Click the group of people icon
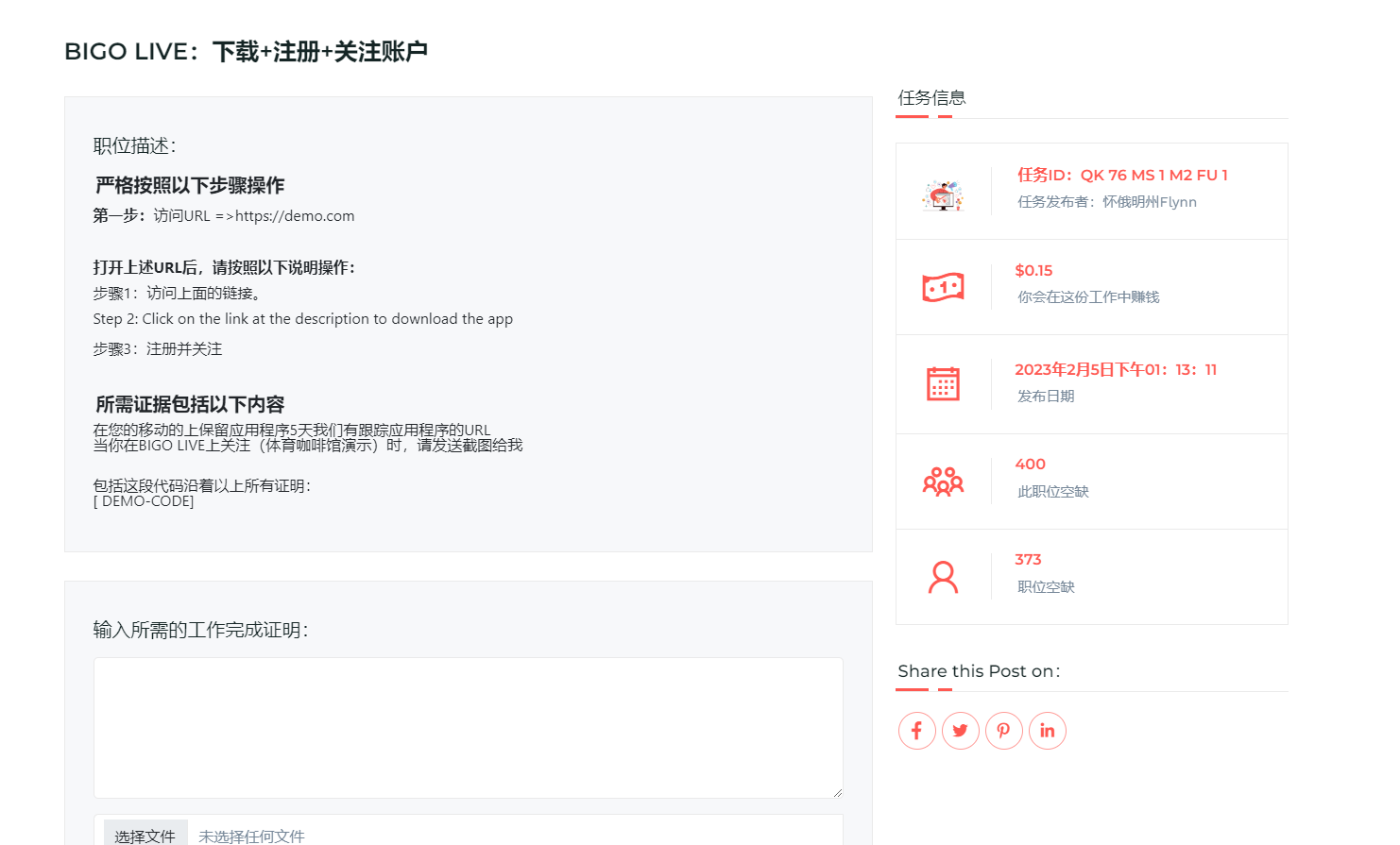The image size is (1400, 845). coord(943,482)
